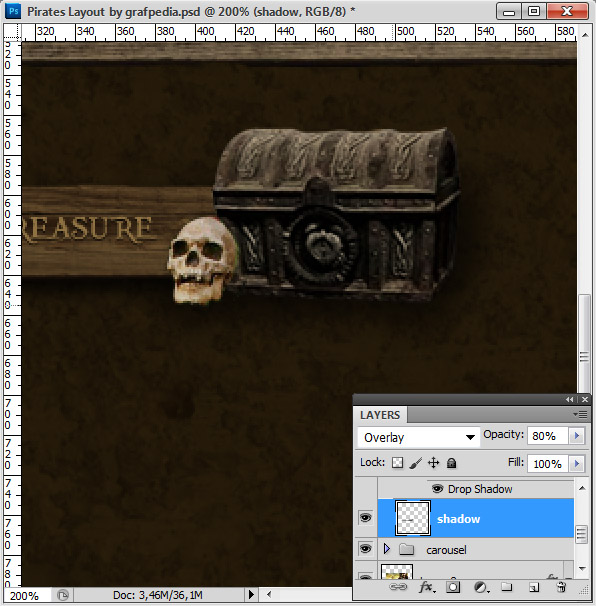This screenshot has width=596, height=606.
Task: Click the Doc: 3,46M/36,1M status text
Action: [158, 595]
